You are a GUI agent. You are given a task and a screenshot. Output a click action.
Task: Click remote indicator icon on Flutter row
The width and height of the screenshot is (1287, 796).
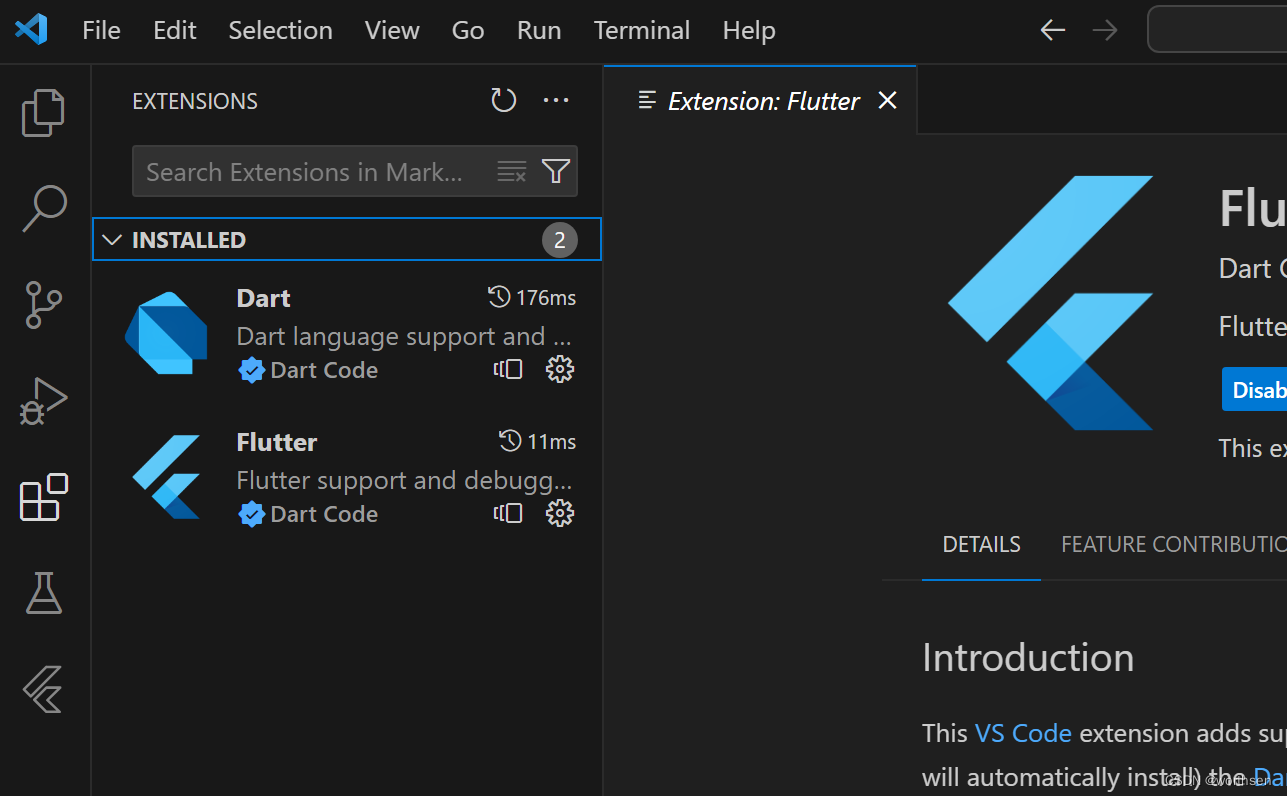508,513
